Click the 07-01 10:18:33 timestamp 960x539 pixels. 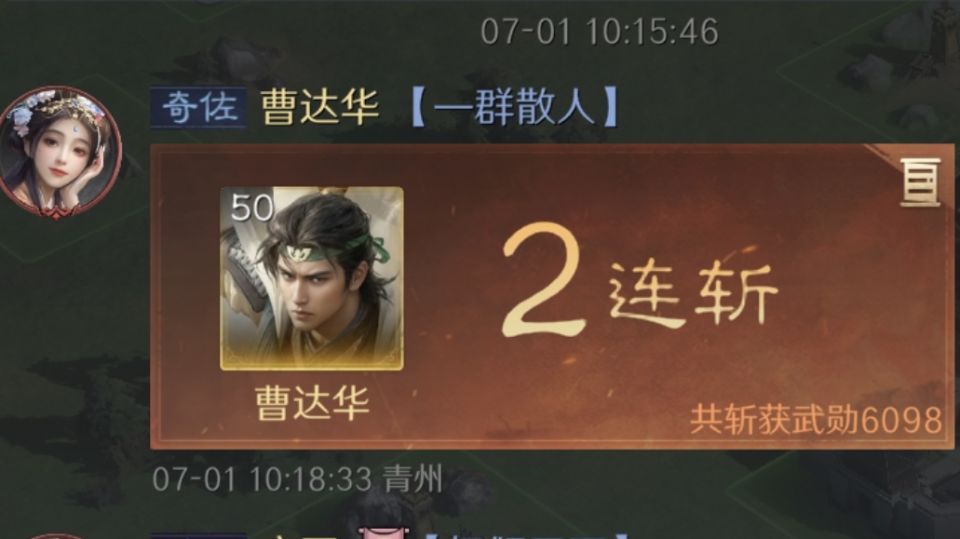click(262, 479)
